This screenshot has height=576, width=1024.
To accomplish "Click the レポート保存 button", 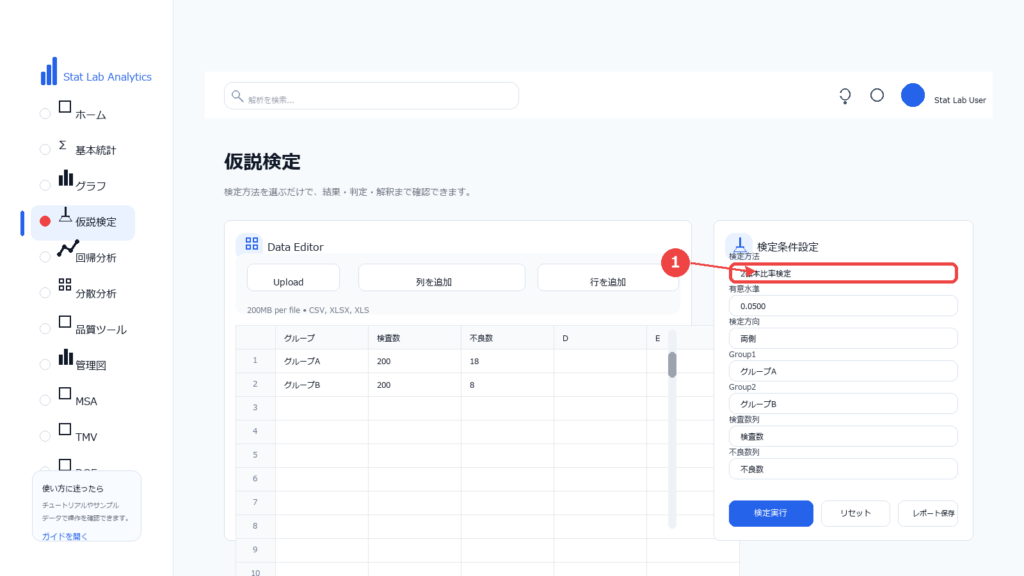I will pyautogui.click(x=928, y=513).
